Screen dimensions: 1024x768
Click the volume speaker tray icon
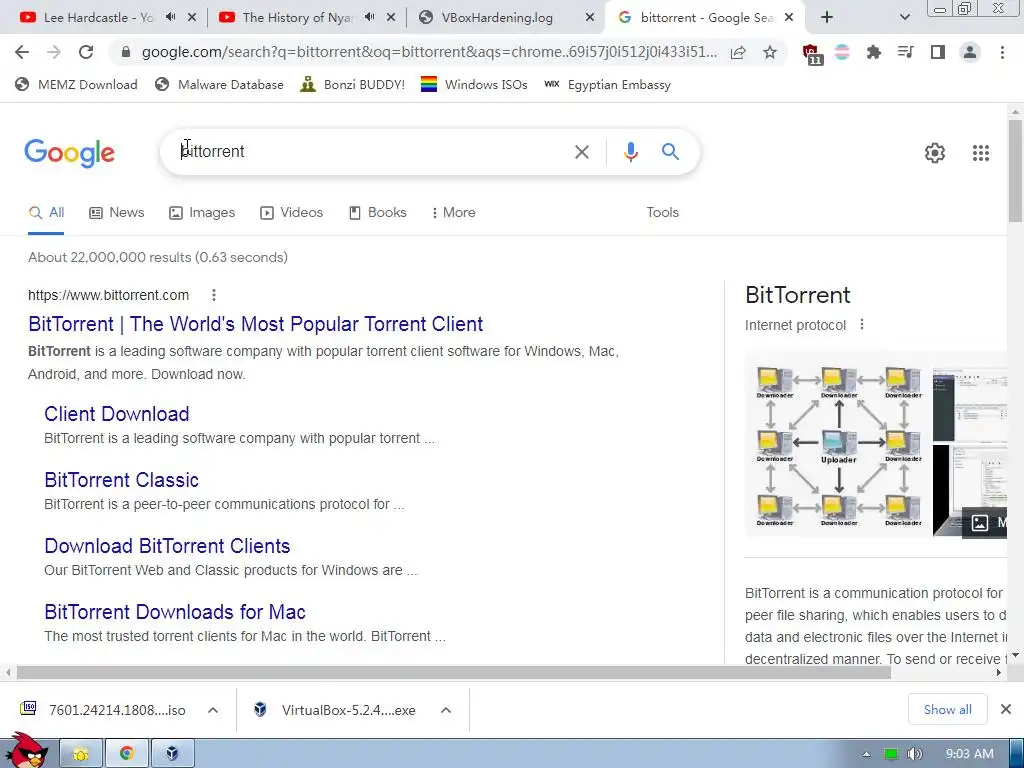(915, 754)
